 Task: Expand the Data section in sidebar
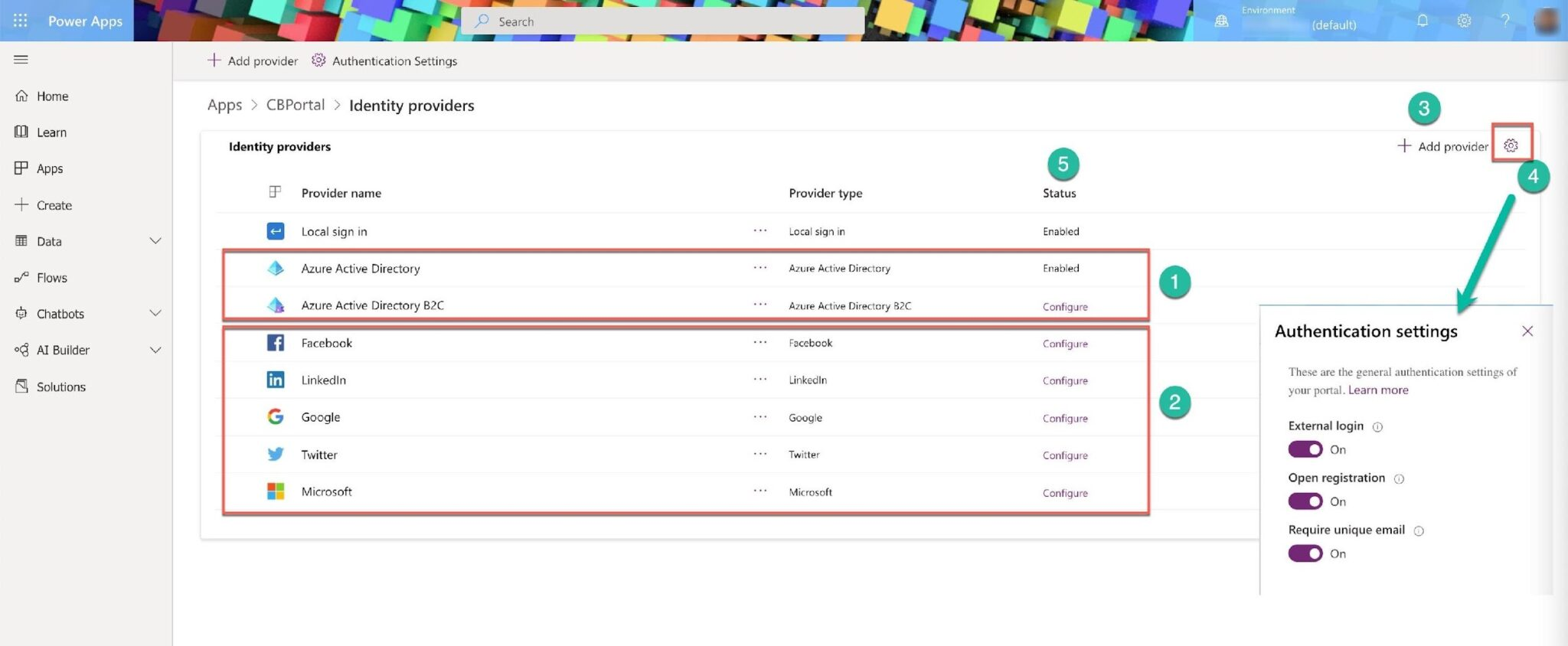pyautogui.click(x=155, y=241)
